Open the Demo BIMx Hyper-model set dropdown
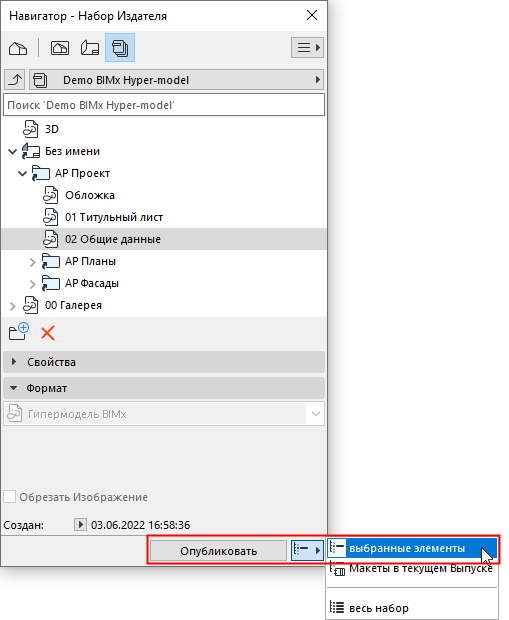 coord(176,80)
